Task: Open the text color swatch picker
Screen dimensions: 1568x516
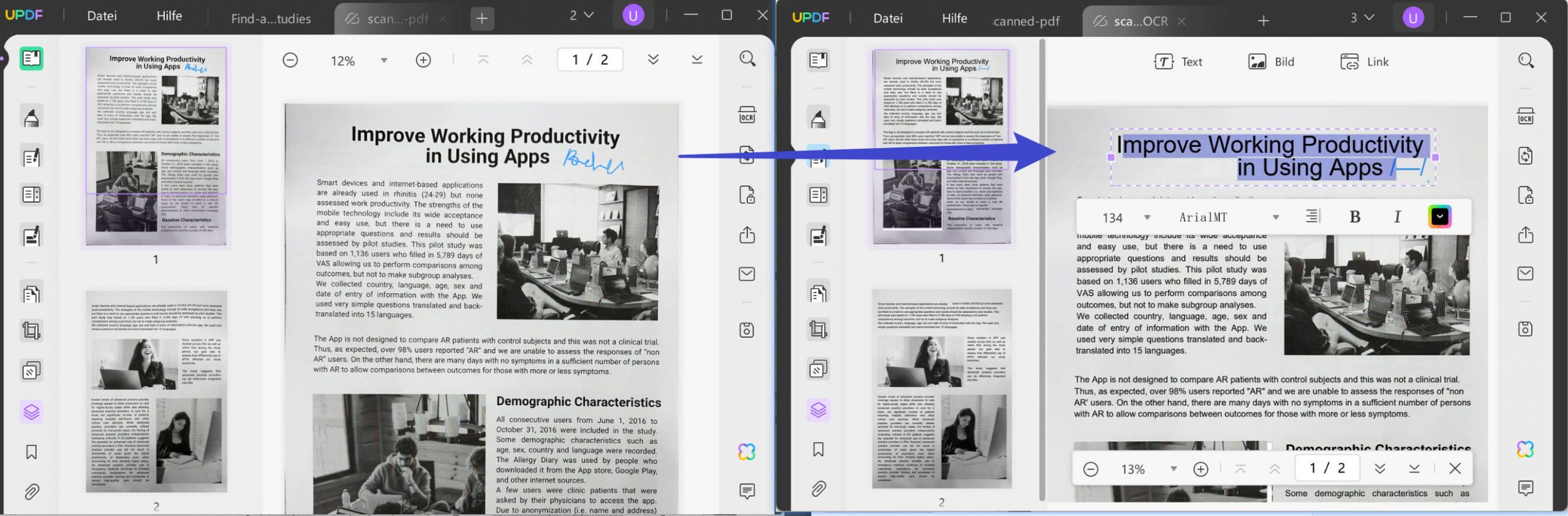Action: coord(1440,217)
